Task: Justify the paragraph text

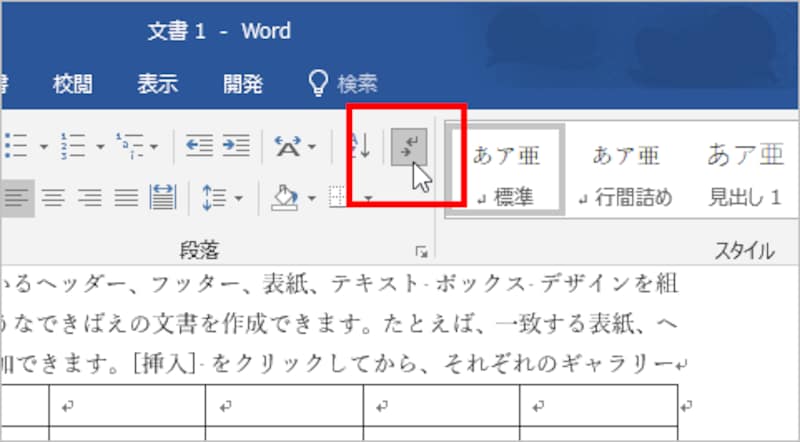Action: pos(126,198)
